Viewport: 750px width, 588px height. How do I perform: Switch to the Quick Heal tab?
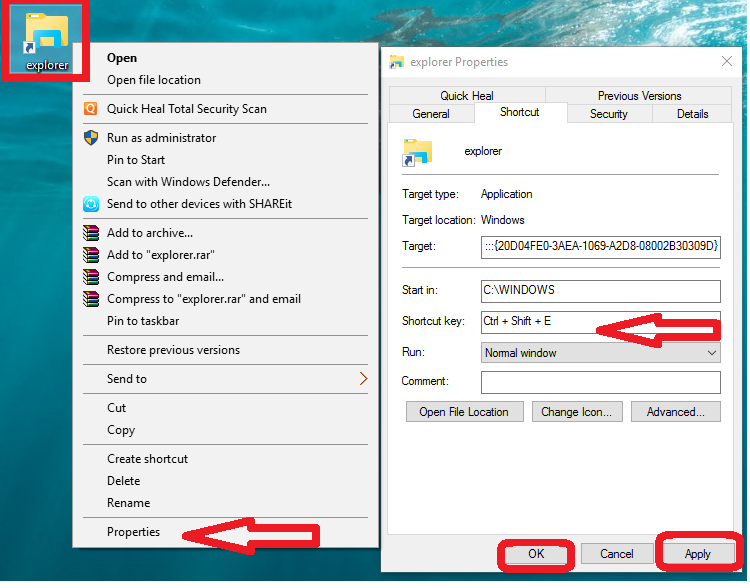tap(467, 96)
